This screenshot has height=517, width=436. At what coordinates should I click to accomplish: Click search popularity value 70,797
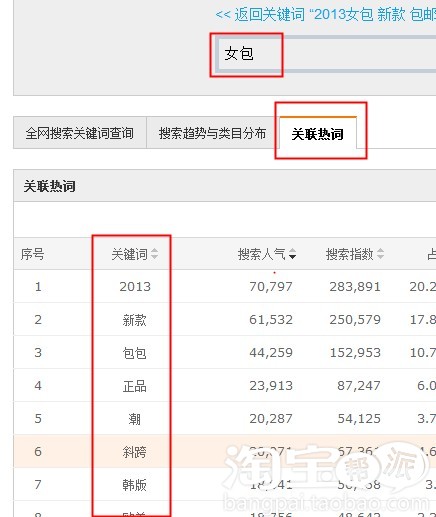271,286
